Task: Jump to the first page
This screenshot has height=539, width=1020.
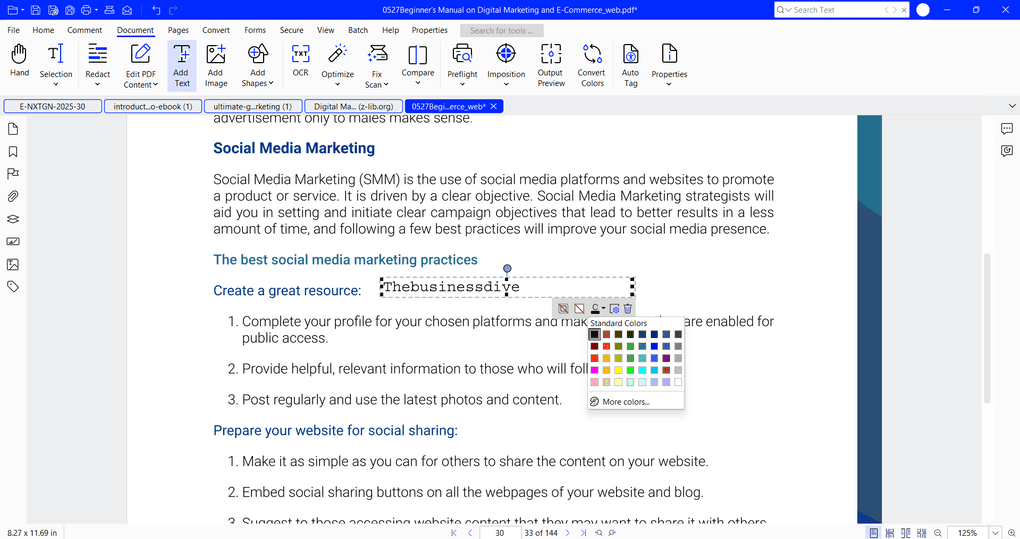Action: (454, 532)
